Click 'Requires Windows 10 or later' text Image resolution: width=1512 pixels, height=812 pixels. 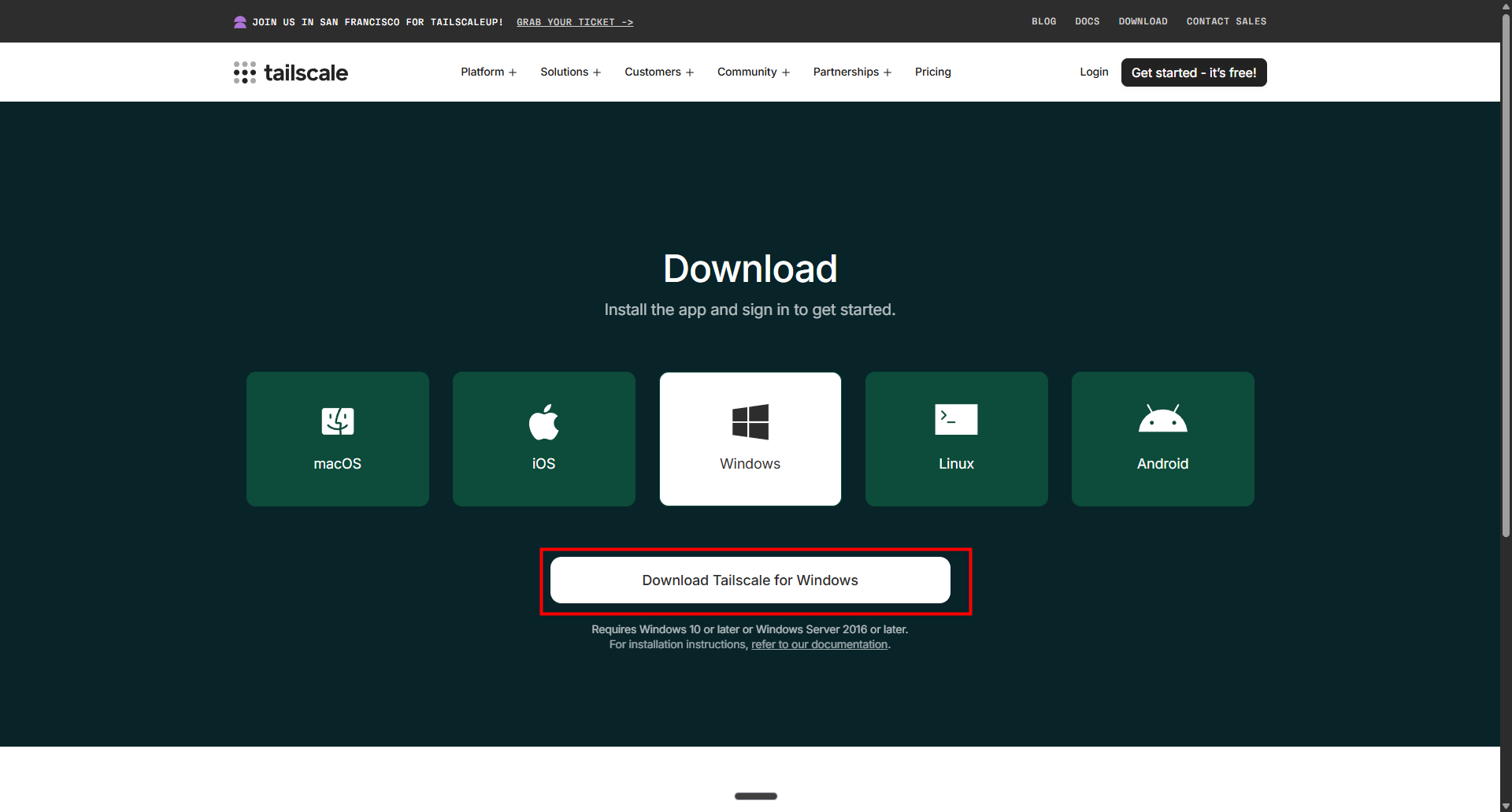750,629
